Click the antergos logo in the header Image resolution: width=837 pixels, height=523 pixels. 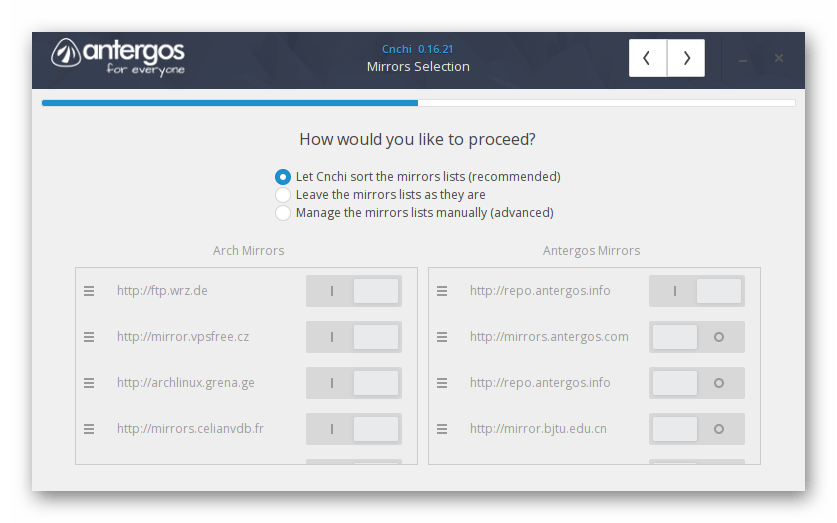click(x=118, y=57)
